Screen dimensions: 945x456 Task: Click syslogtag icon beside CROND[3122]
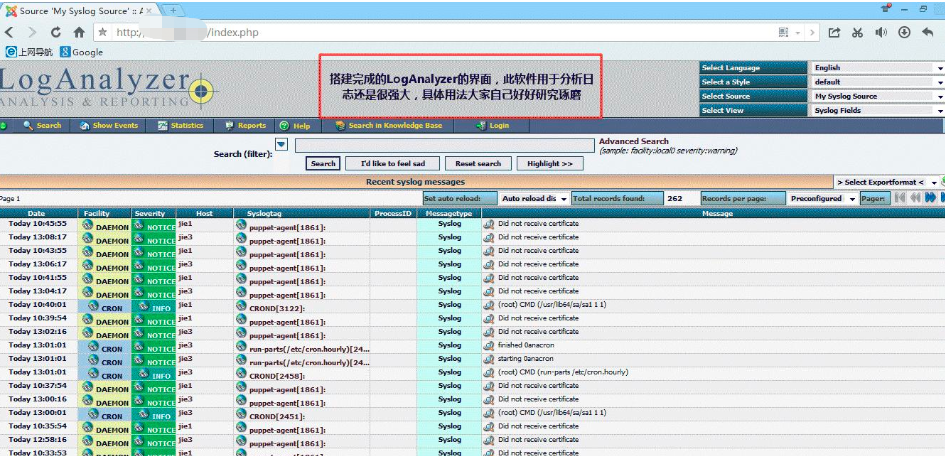coord(241,305)
